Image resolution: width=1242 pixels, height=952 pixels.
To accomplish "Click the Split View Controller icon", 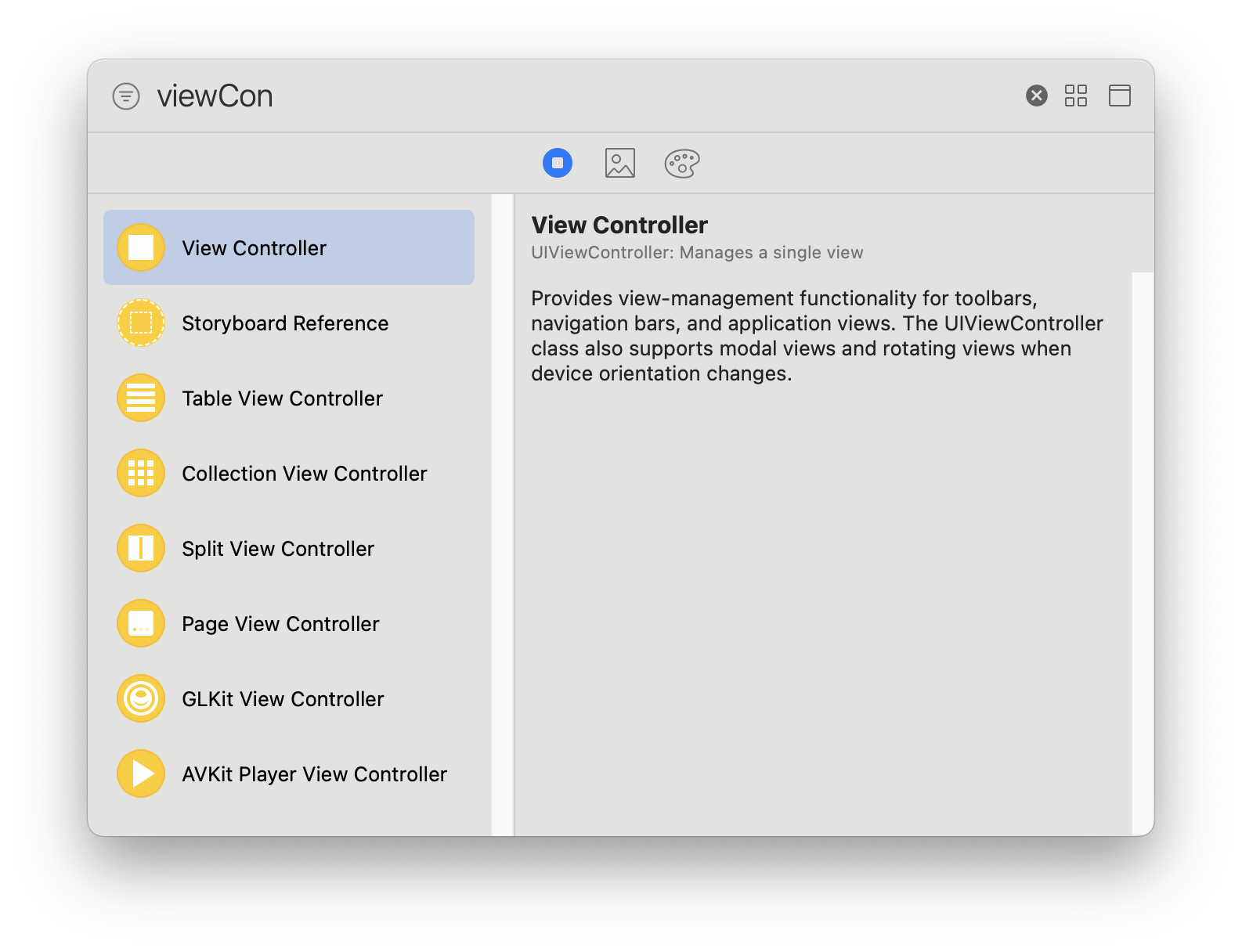I will [x=141, y=548].
